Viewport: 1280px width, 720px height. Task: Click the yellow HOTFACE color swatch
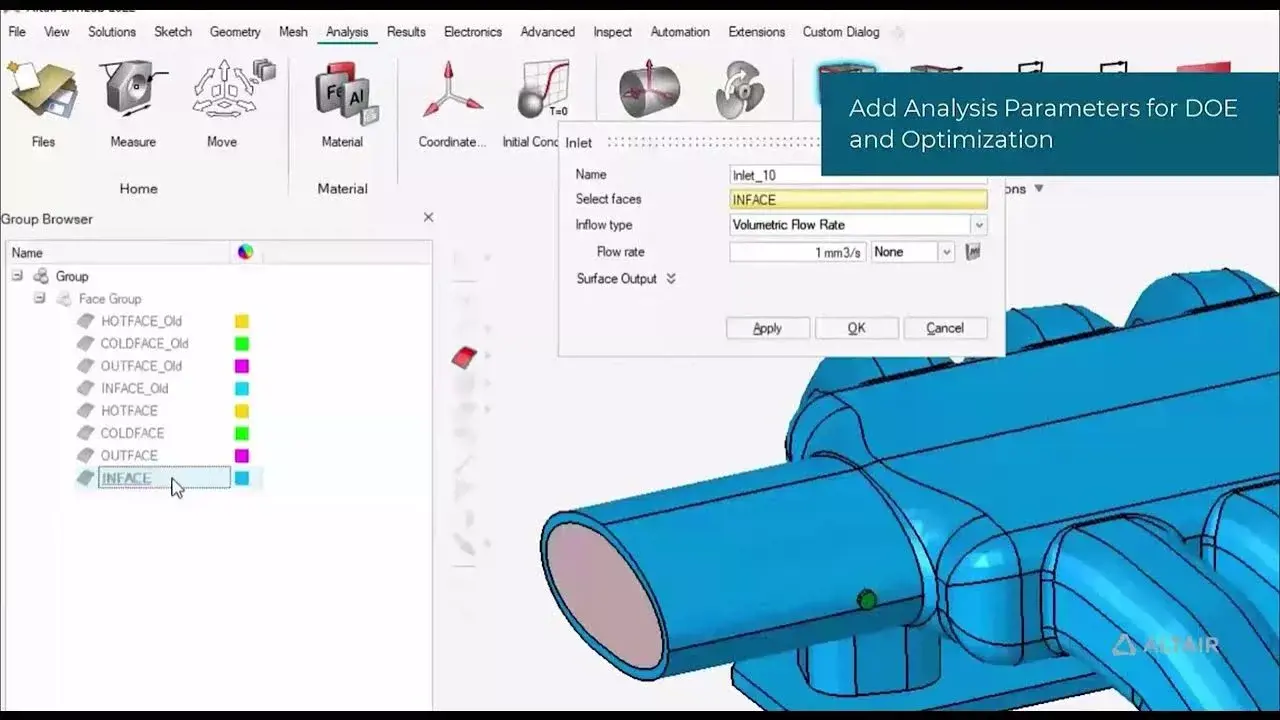point(241,411)
